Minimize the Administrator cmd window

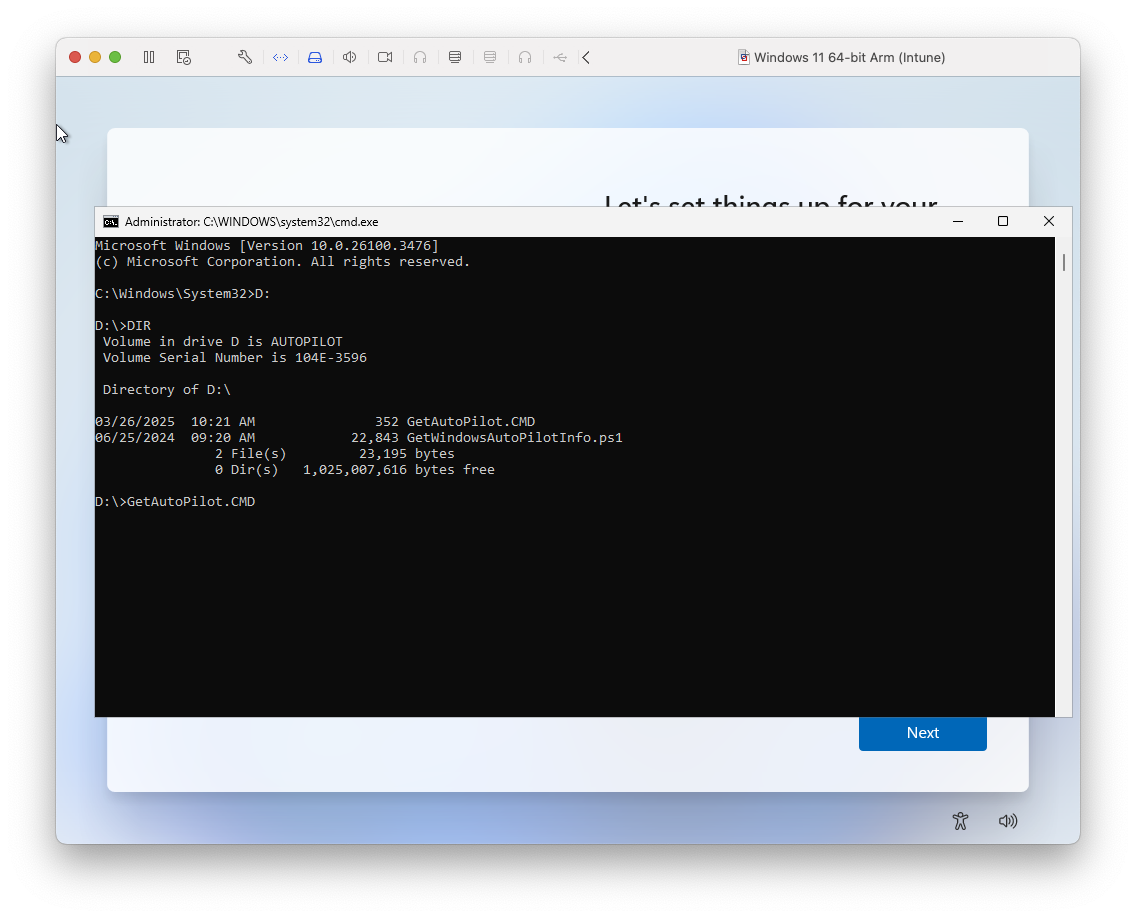[x=958, y=221]
